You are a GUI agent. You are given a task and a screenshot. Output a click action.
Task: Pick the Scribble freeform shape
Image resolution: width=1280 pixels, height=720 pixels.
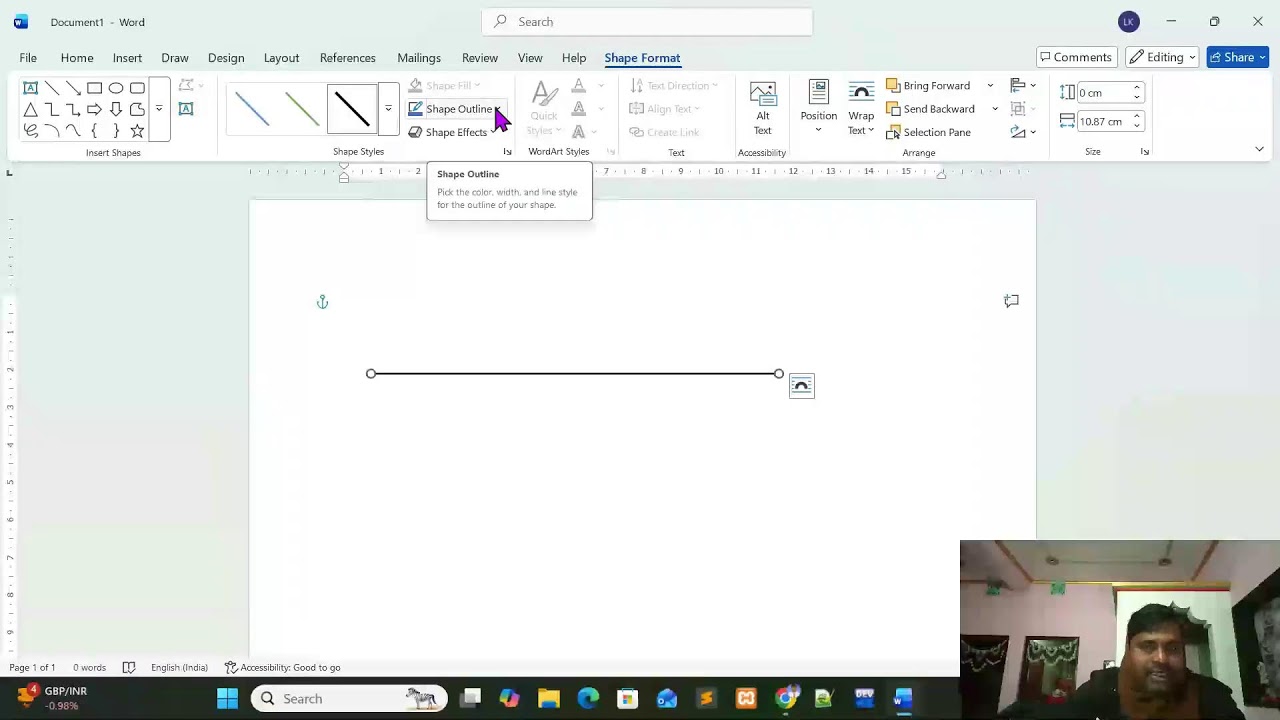pos(31,131)
